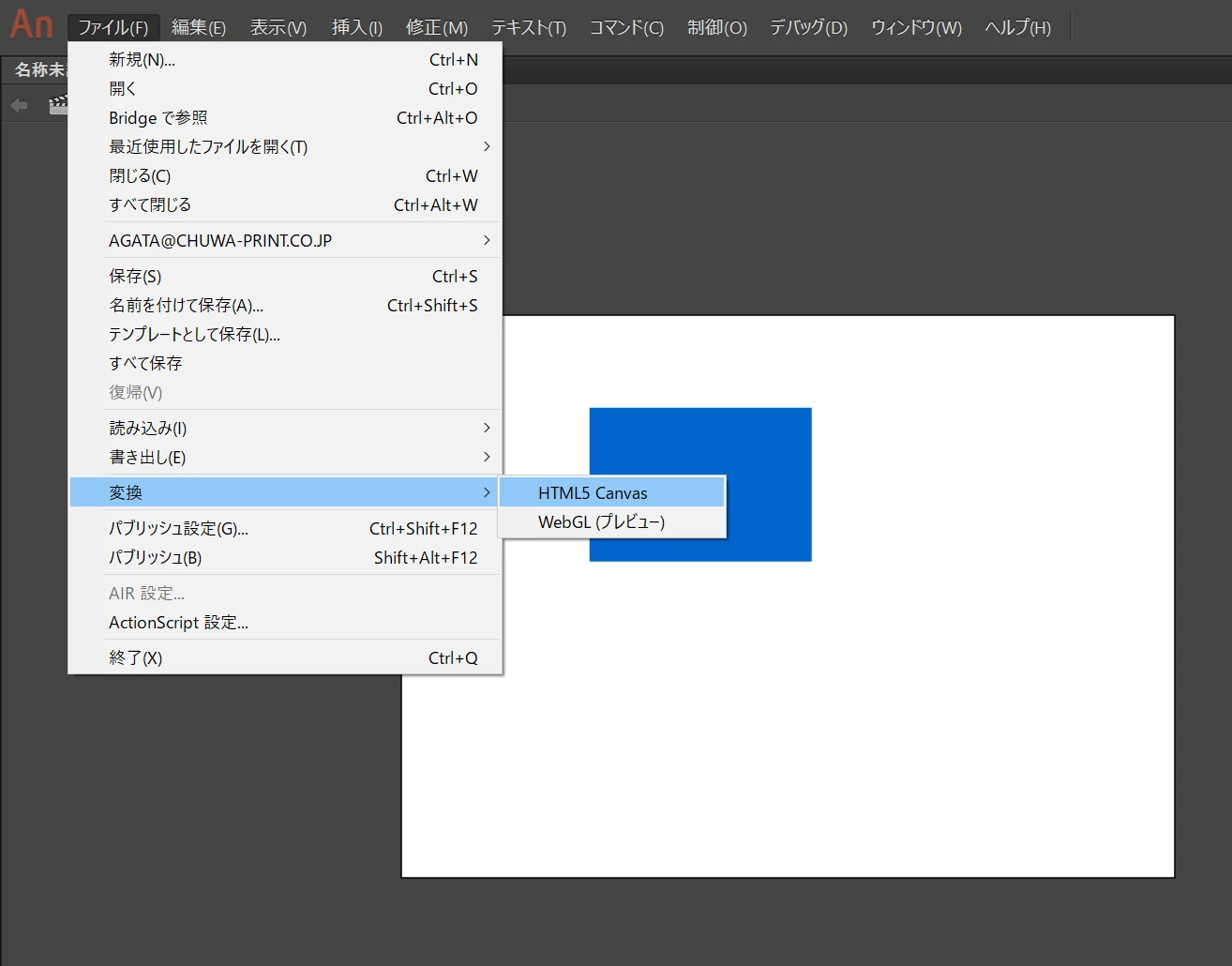Open the ウィンドウ(W) menu
The image size is (1232, 966).
[916, 27]
